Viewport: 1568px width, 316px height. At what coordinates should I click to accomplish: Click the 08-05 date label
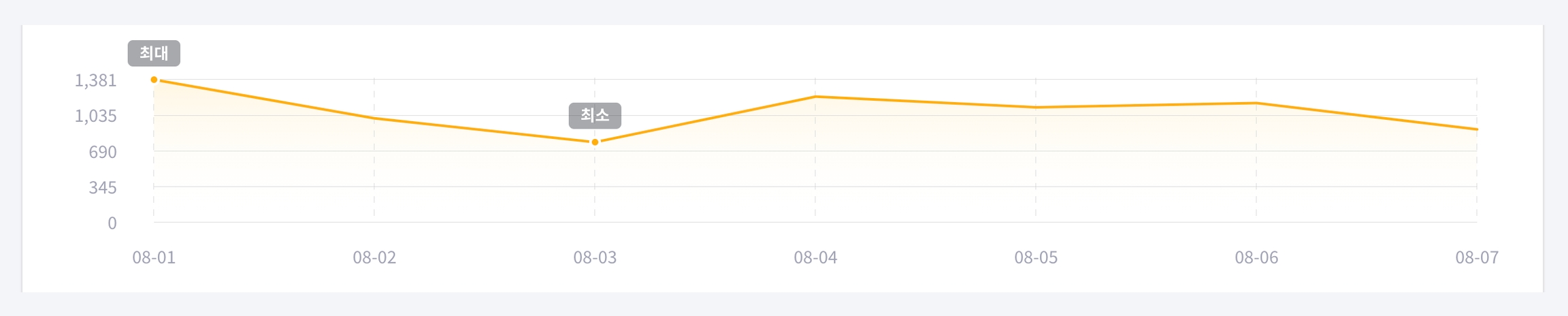pos(1036,257)
